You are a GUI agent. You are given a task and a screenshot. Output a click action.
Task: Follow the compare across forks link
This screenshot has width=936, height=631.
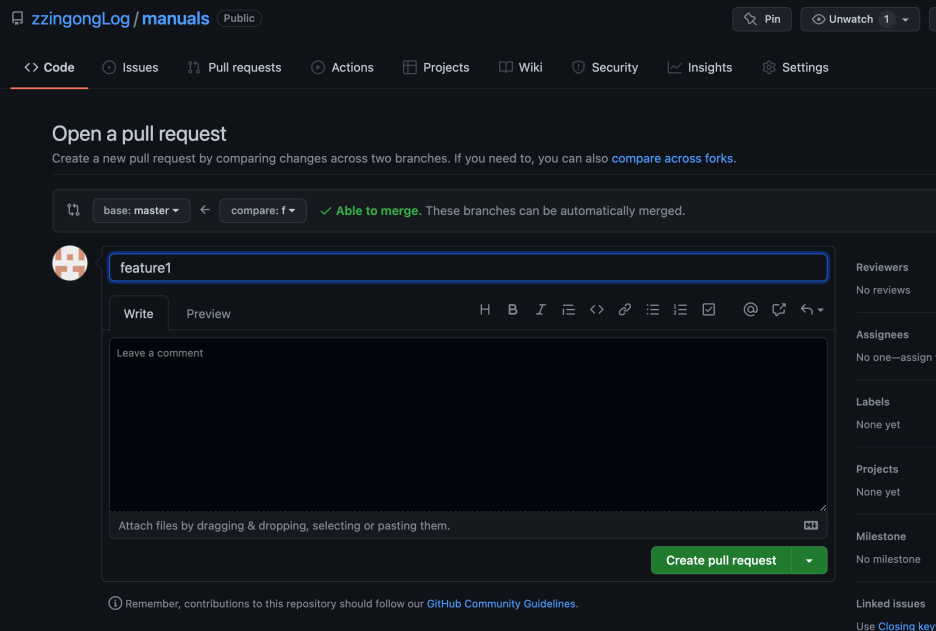click(x=672, y=158)
